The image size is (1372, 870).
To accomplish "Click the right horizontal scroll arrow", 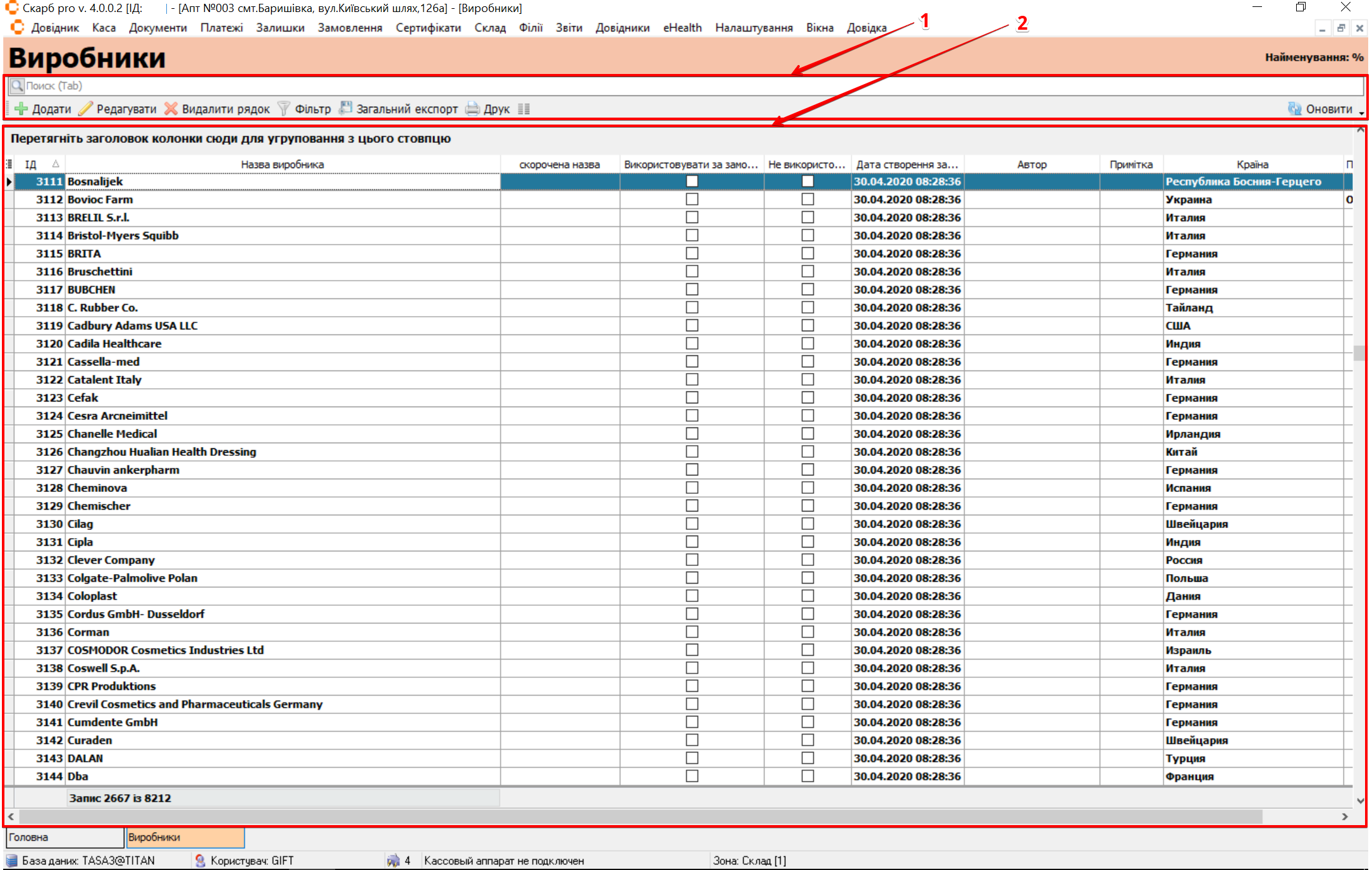I will pos(1345,816).
